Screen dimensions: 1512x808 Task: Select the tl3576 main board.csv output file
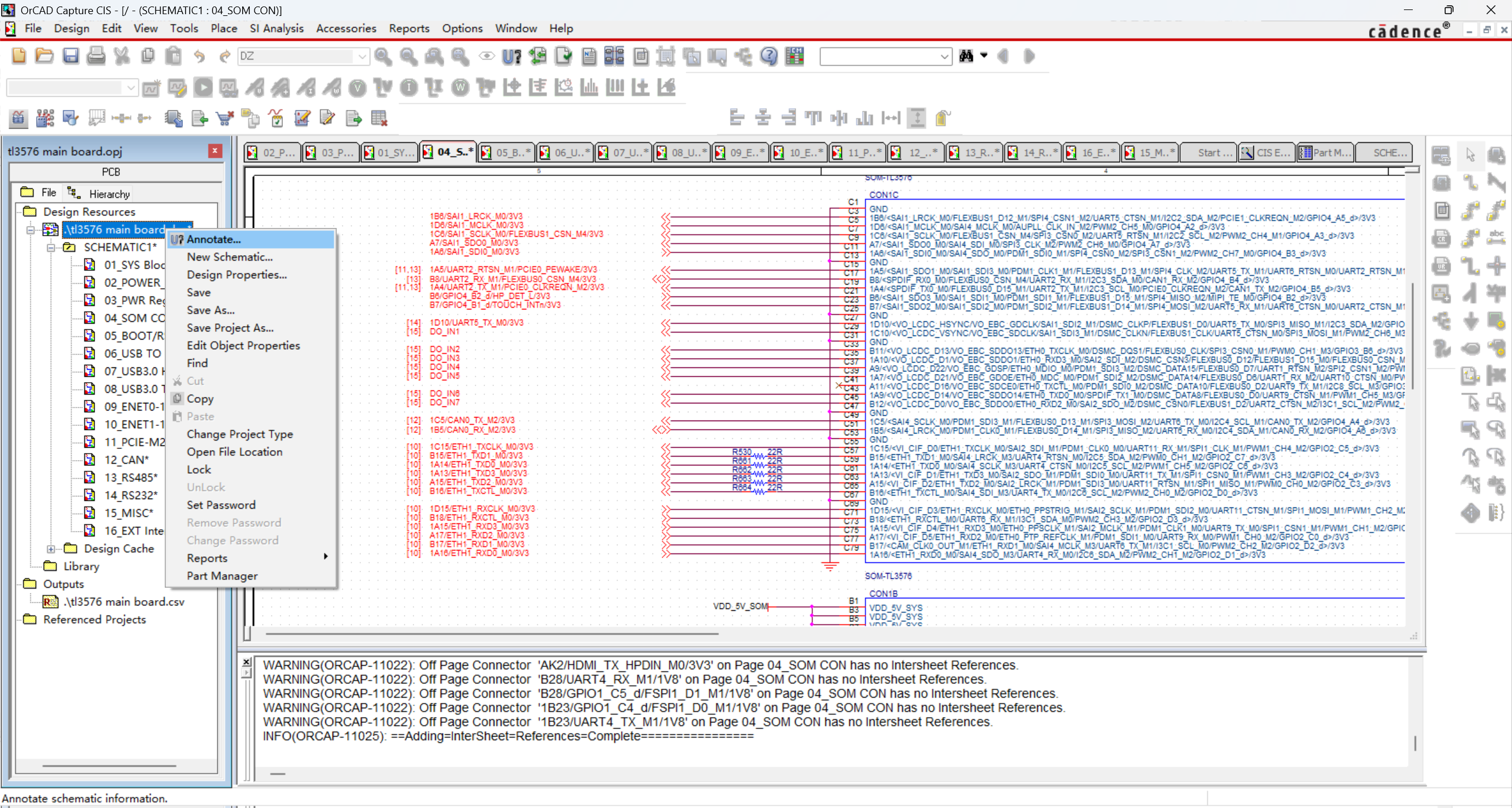(124, 602)
